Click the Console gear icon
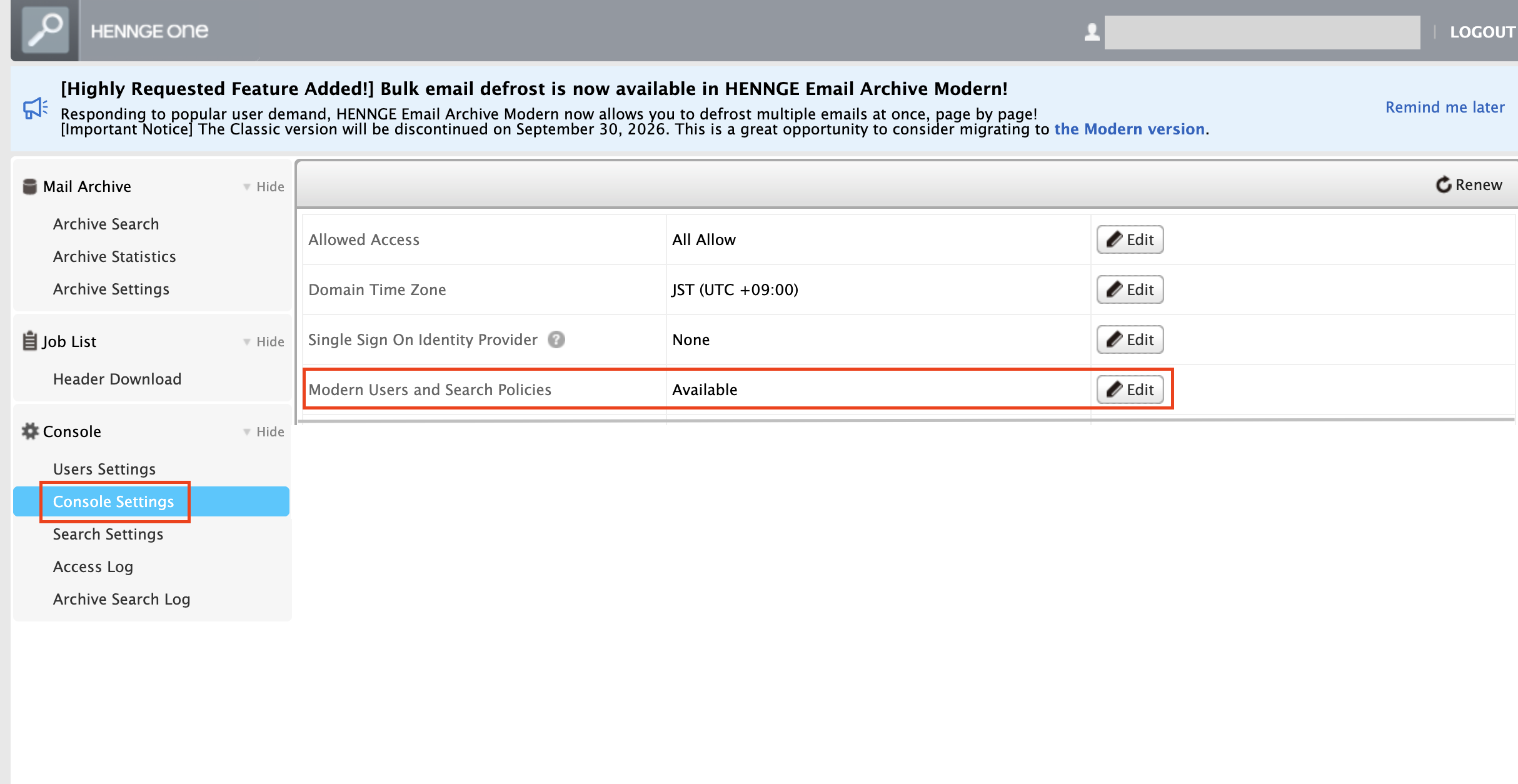Viewport: 1518px width, 784px height. (30, 431)
